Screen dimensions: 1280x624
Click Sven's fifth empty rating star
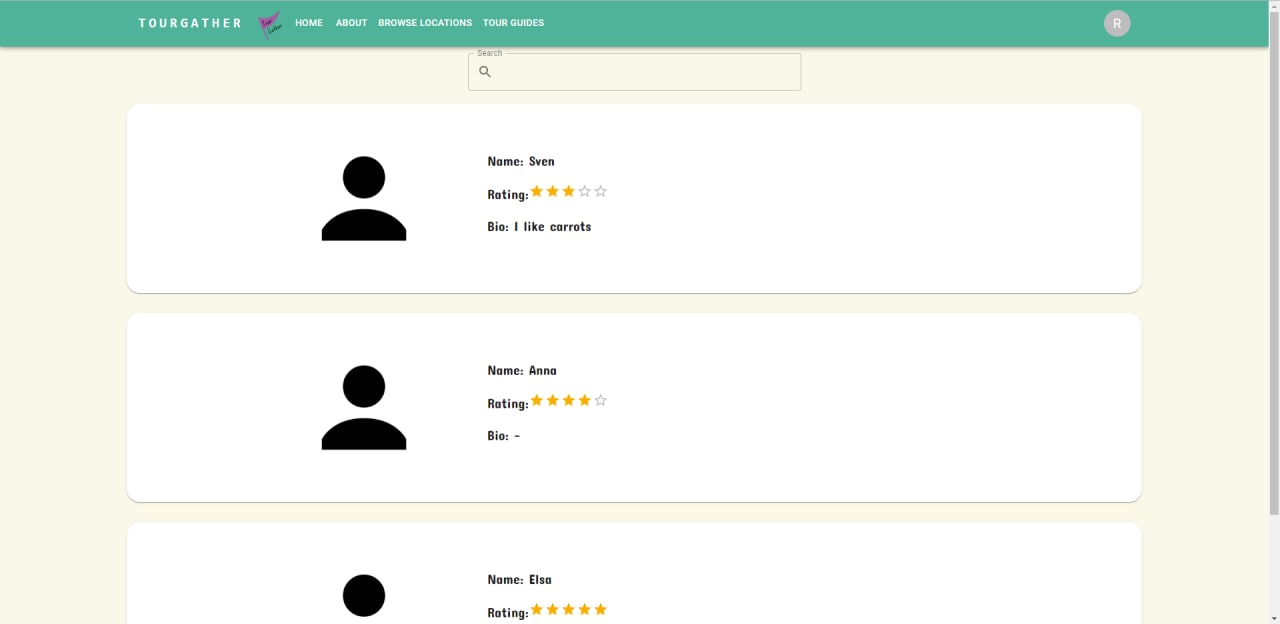601,191
